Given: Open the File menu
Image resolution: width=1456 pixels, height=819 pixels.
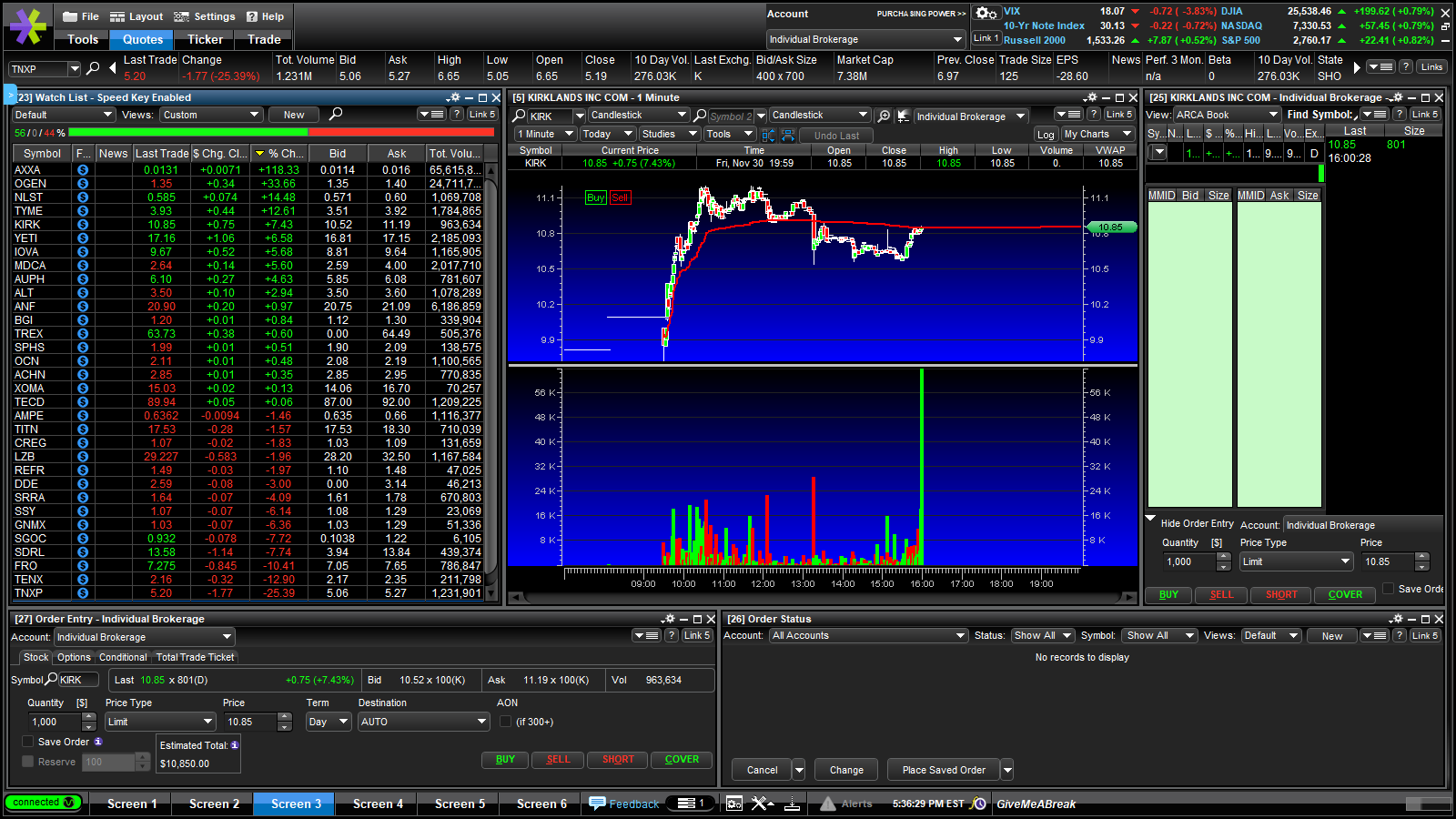Looking at the screenshot, I should point(81,16).
